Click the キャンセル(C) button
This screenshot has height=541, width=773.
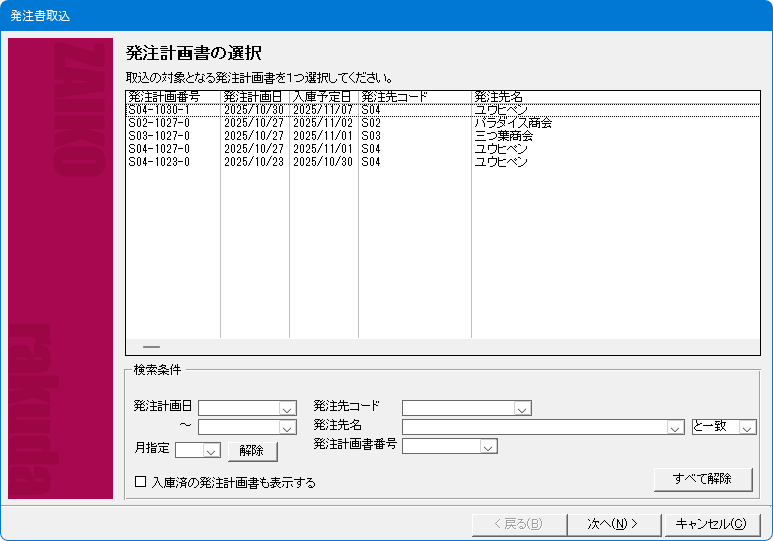click(711, 523)
